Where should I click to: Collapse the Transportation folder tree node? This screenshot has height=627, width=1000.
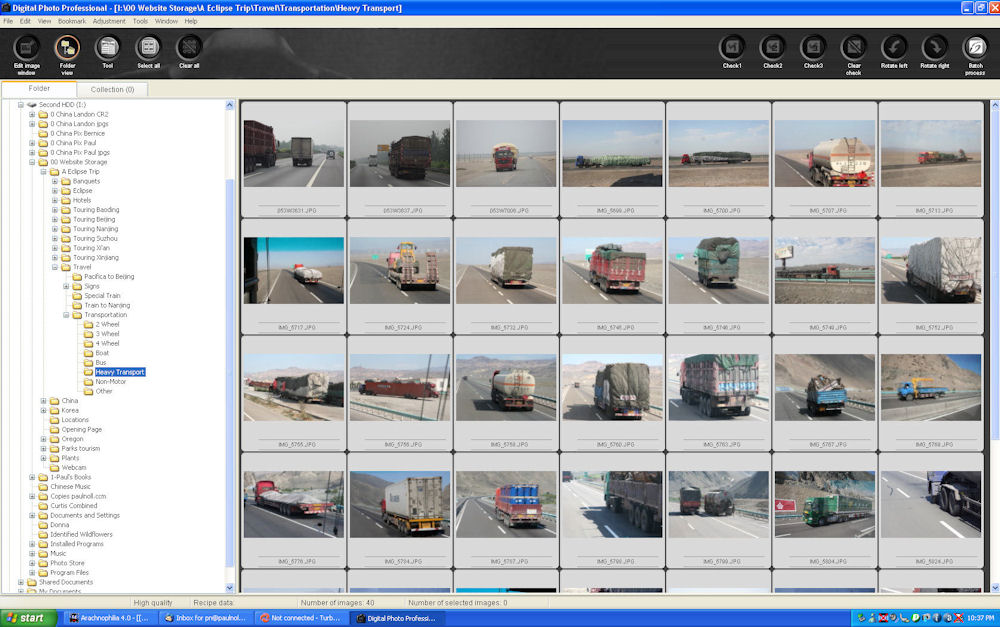tap(66, 315)
